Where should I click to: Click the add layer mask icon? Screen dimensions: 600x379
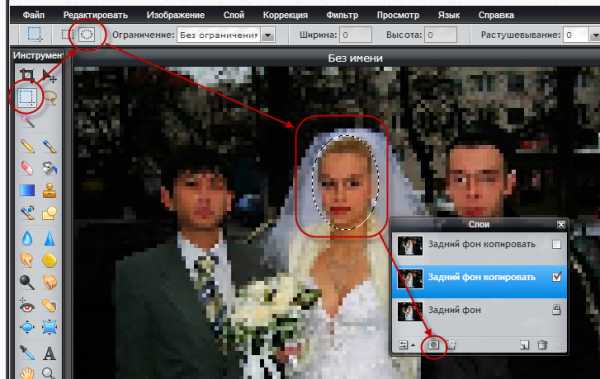[x=433, y=345]
